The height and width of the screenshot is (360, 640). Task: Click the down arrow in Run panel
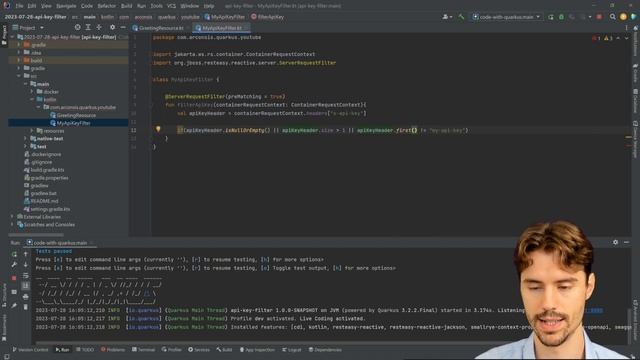(x=26, y=264)
